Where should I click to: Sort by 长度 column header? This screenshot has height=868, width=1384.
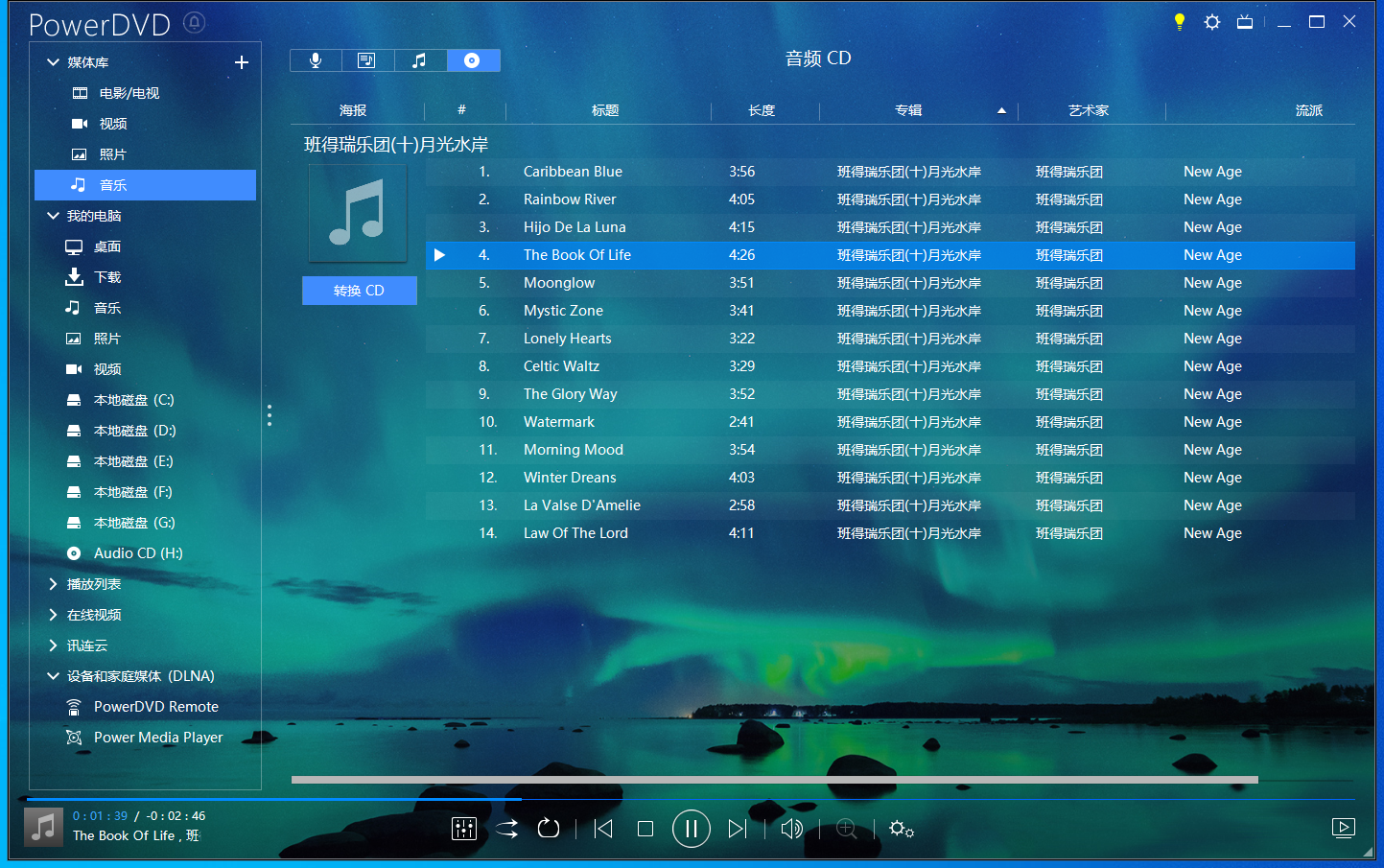coord(762,110)
